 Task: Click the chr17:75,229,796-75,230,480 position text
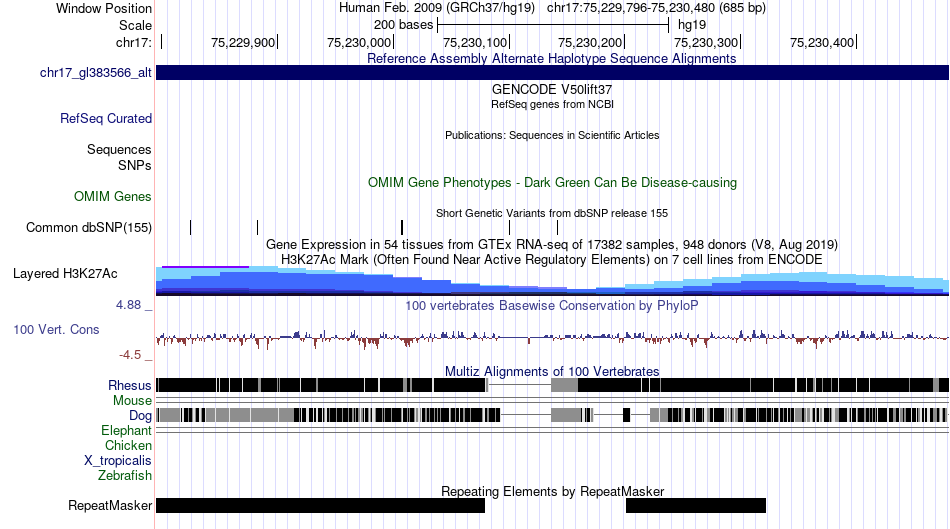(x=656, y=8)
